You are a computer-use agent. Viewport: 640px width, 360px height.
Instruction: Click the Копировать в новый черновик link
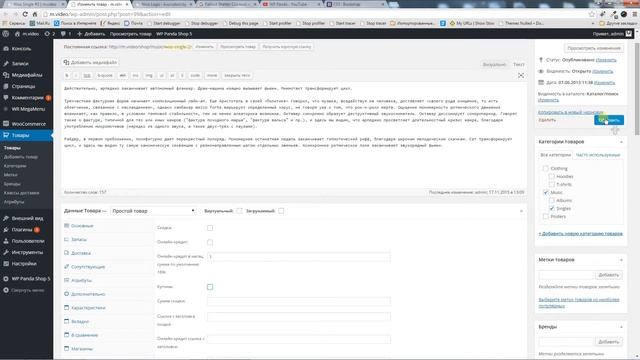[570, 112]
